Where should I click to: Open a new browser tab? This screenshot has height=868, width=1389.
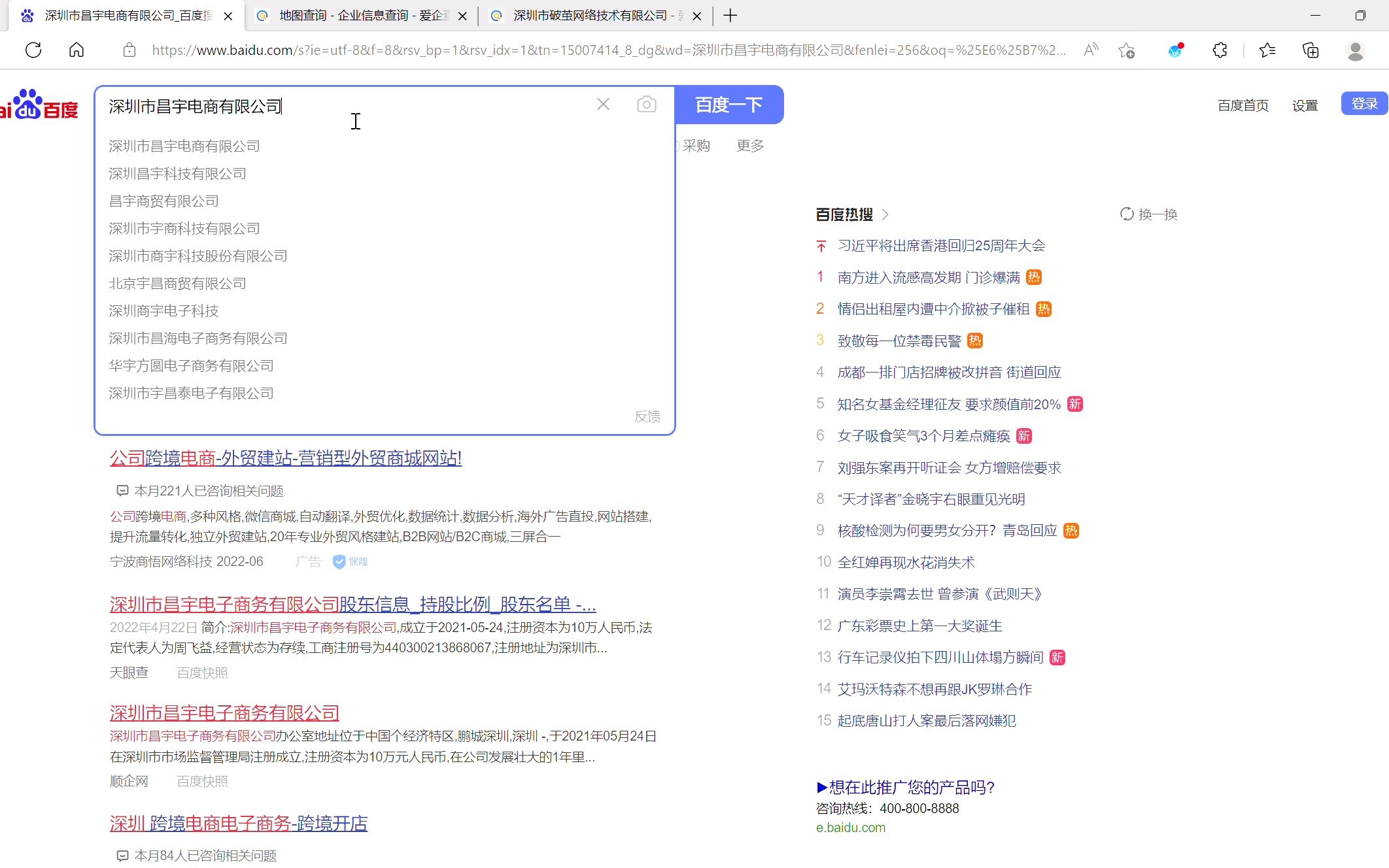pos(730,16)
